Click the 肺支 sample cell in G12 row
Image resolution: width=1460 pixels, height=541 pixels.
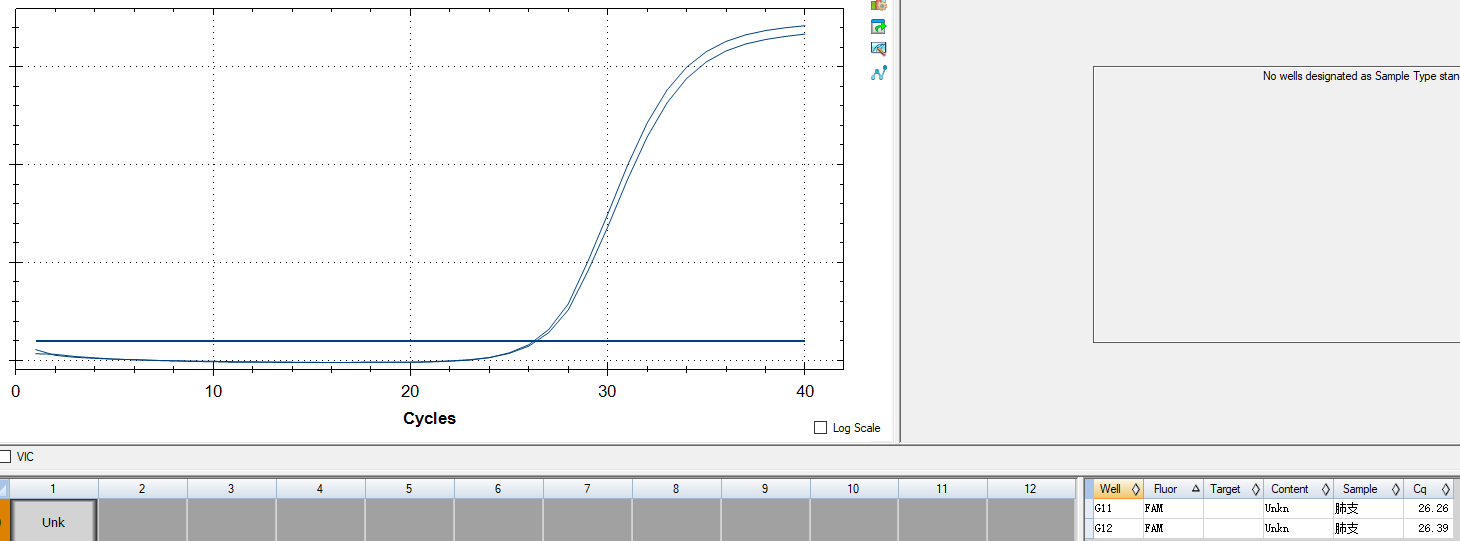tap(1368, 528)
